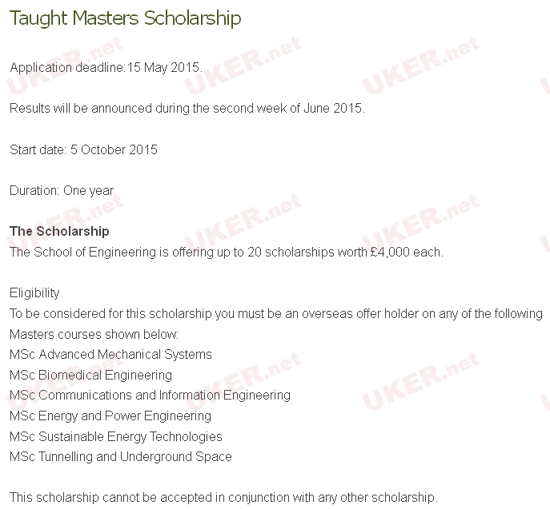550x509 pixels.
Task: Click the bold The Scholarship subheading
Action: point(59,232)
